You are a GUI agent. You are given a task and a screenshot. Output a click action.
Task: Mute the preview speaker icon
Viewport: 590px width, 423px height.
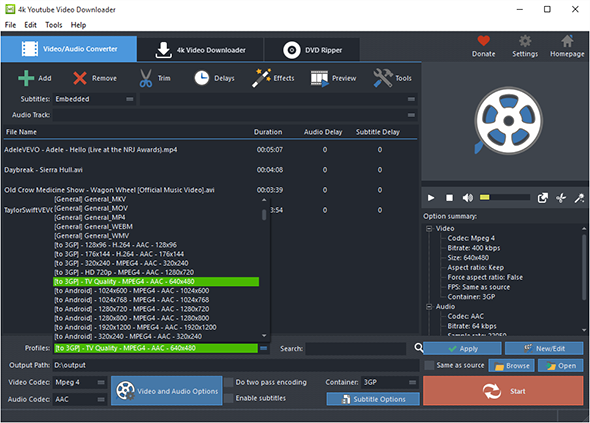468,198
